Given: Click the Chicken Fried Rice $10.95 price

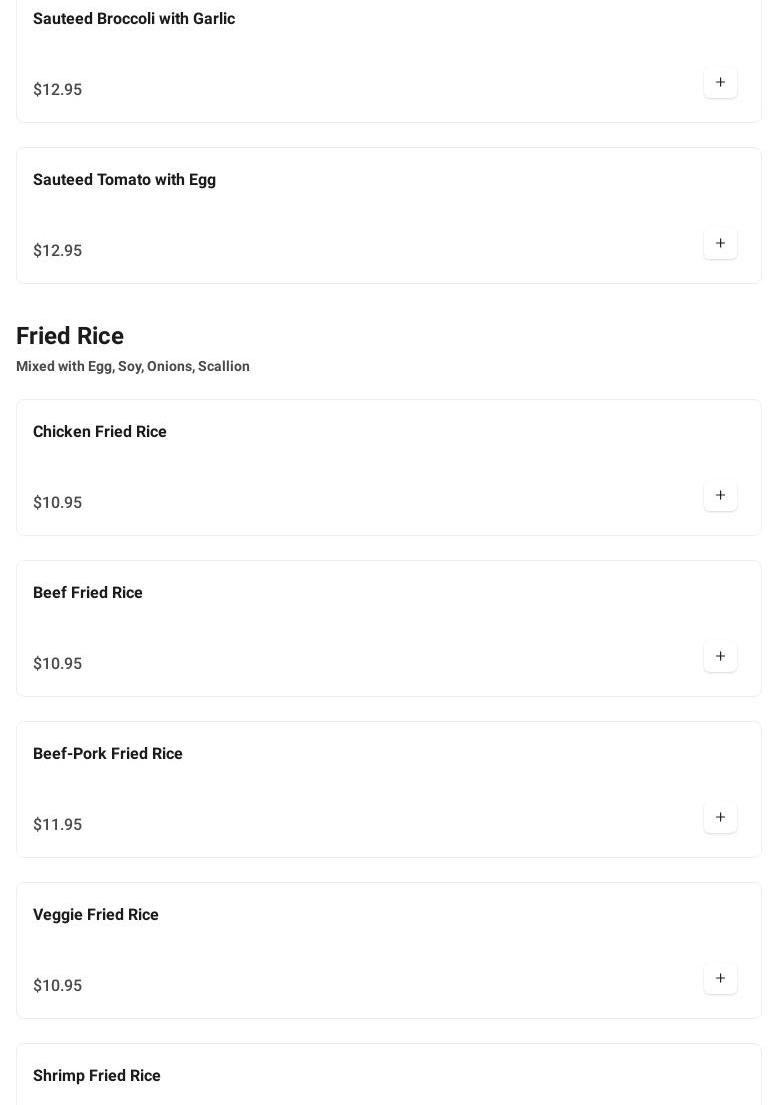Looking at the screenshot, I should [58, 503].
